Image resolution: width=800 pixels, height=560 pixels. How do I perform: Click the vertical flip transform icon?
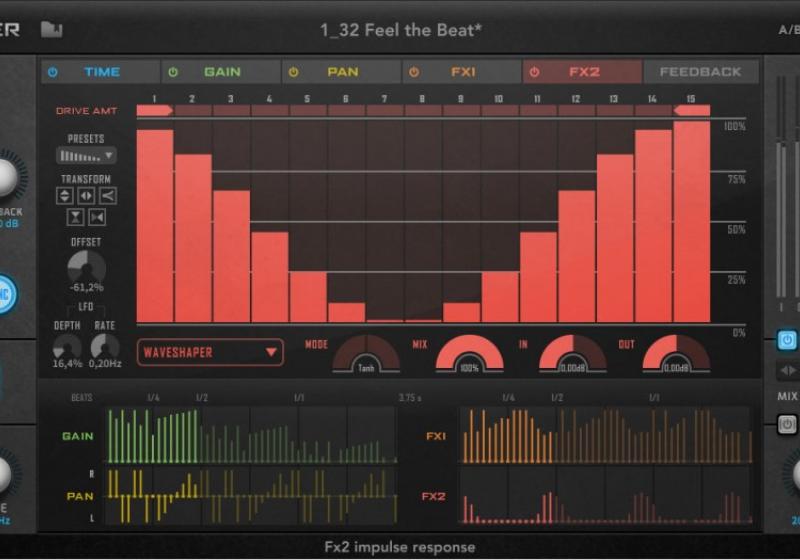pos(65,195)
